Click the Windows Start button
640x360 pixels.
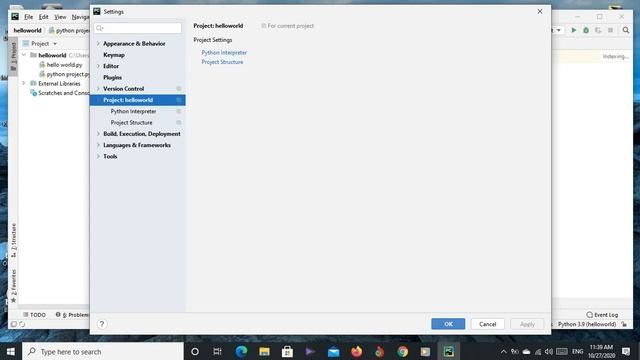(11, 351)
